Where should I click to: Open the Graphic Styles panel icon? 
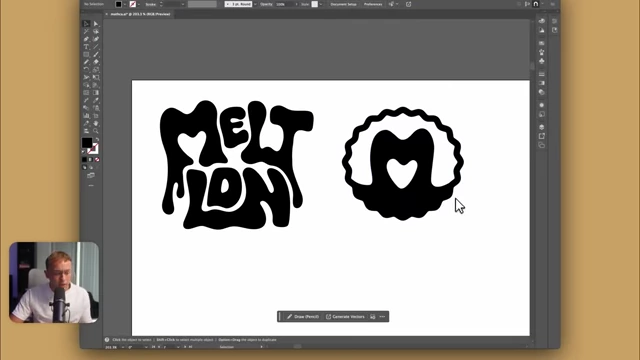click(x=542, y=115)
